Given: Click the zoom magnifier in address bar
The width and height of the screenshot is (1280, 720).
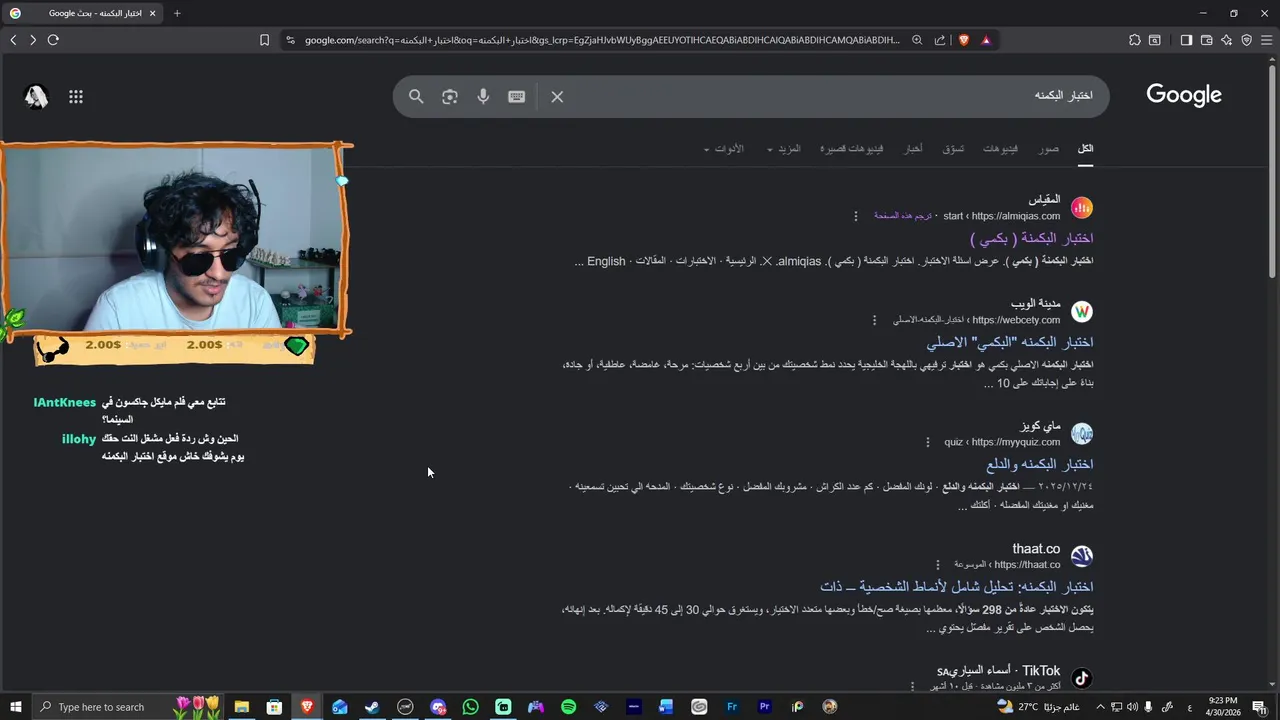Looking at the screenshot, I should point(917,40).
